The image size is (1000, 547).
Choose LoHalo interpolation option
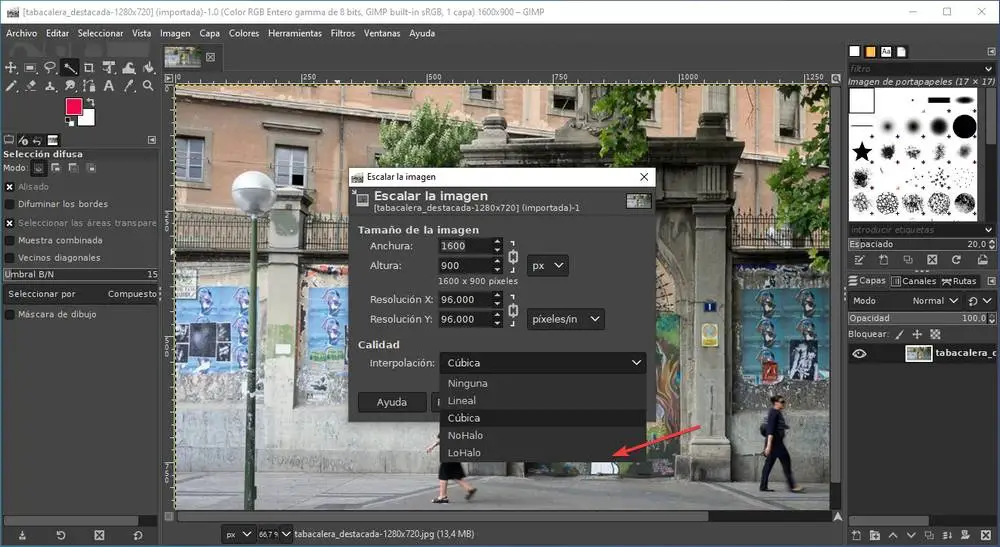[543, 453]
